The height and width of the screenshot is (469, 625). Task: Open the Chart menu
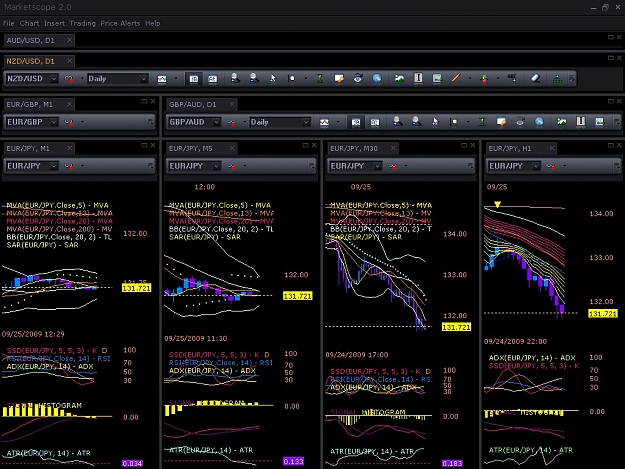coord(29,24)
